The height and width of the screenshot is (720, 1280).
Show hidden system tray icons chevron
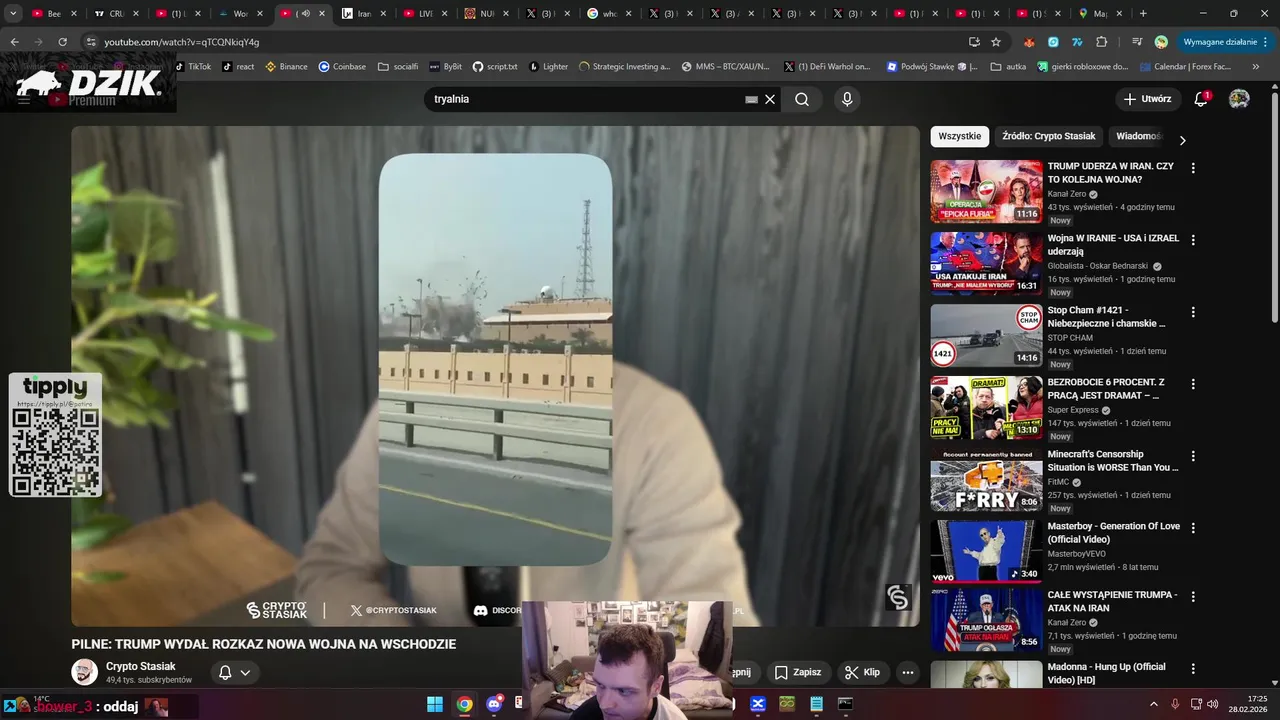pyautogui.click(x=1153, y=704)
